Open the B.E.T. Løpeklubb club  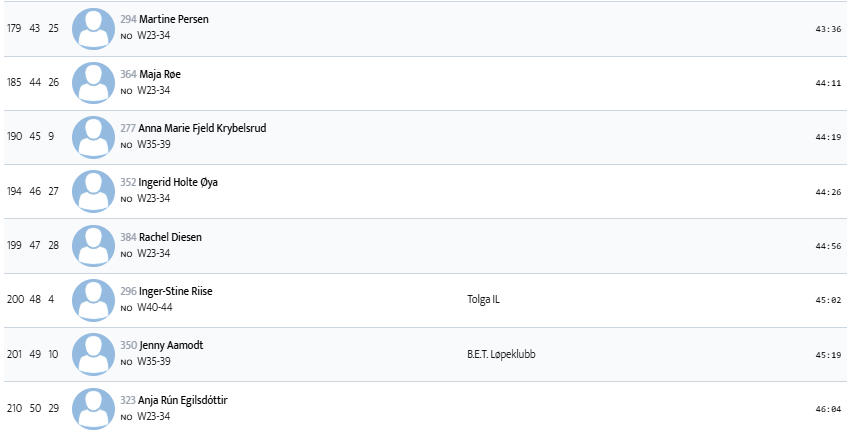click(x=501, y=353)
